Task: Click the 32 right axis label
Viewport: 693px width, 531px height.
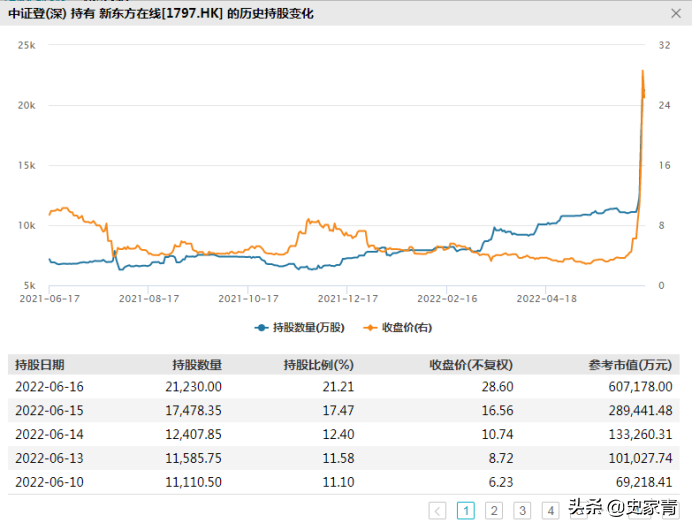Action: click(664, 45)
